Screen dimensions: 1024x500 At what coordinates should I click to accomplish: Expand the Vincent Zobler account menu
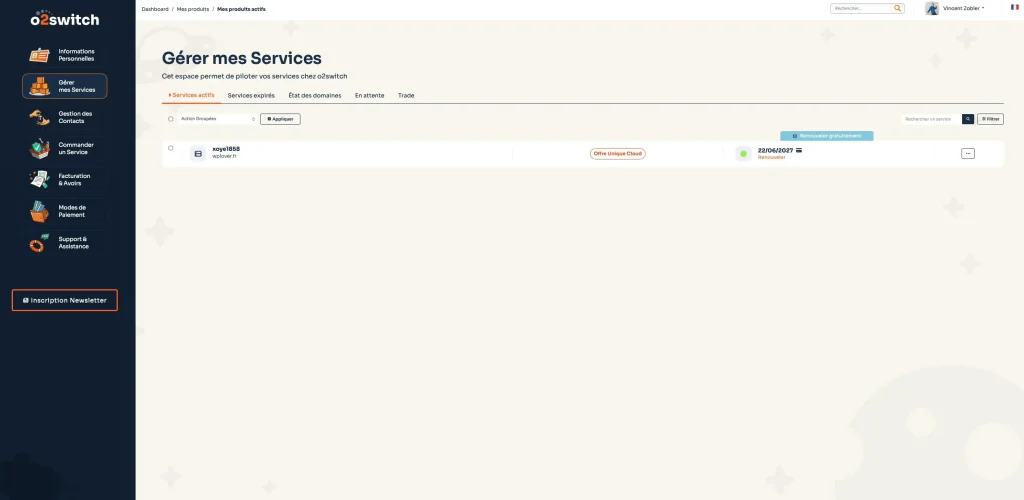963,8
